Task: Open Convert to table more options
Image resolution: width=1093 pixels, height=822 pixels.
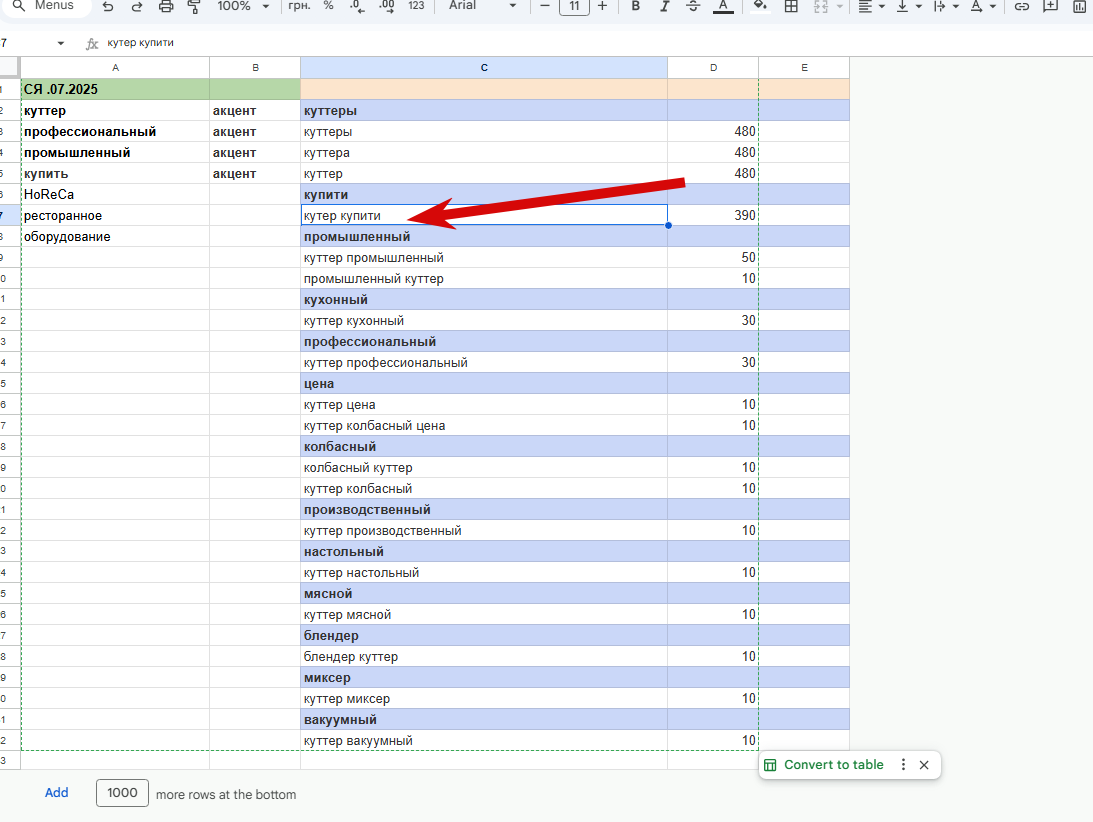Action: (x=903, y=765)
